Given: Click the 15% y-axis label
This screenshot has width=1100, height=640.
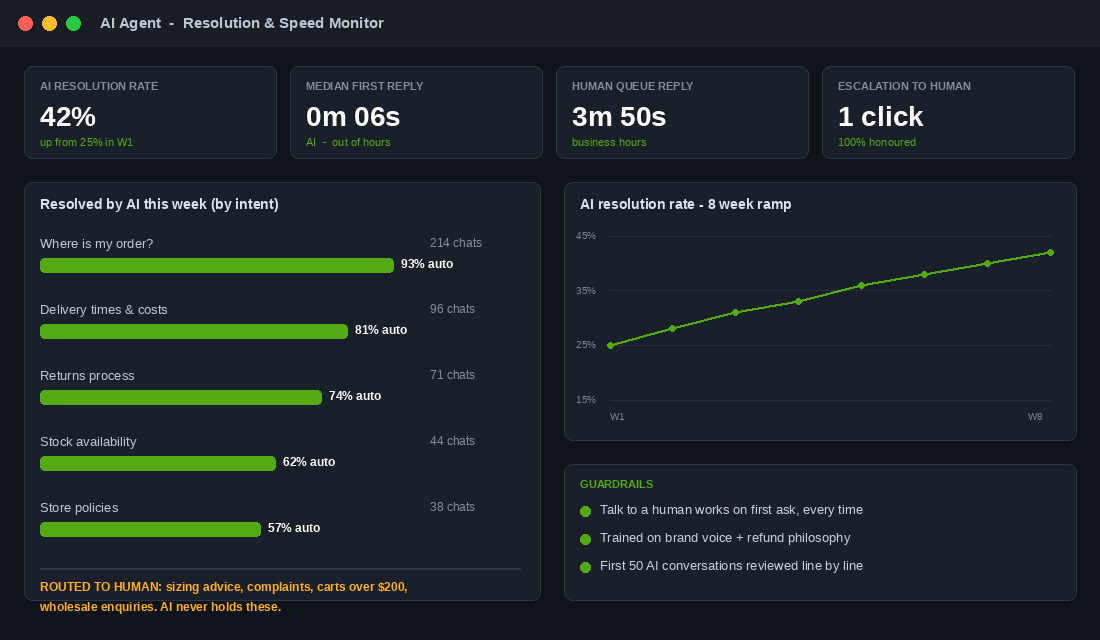Looking at the screenshot, I should tap(586, 400).
